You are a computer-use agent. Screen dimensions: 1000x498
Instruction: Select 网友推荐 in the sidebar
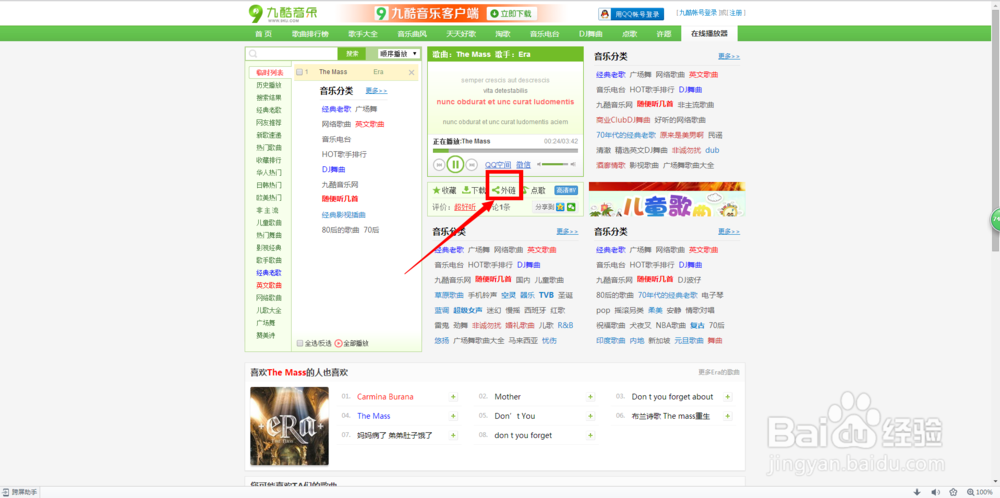(x=268, y=122)
